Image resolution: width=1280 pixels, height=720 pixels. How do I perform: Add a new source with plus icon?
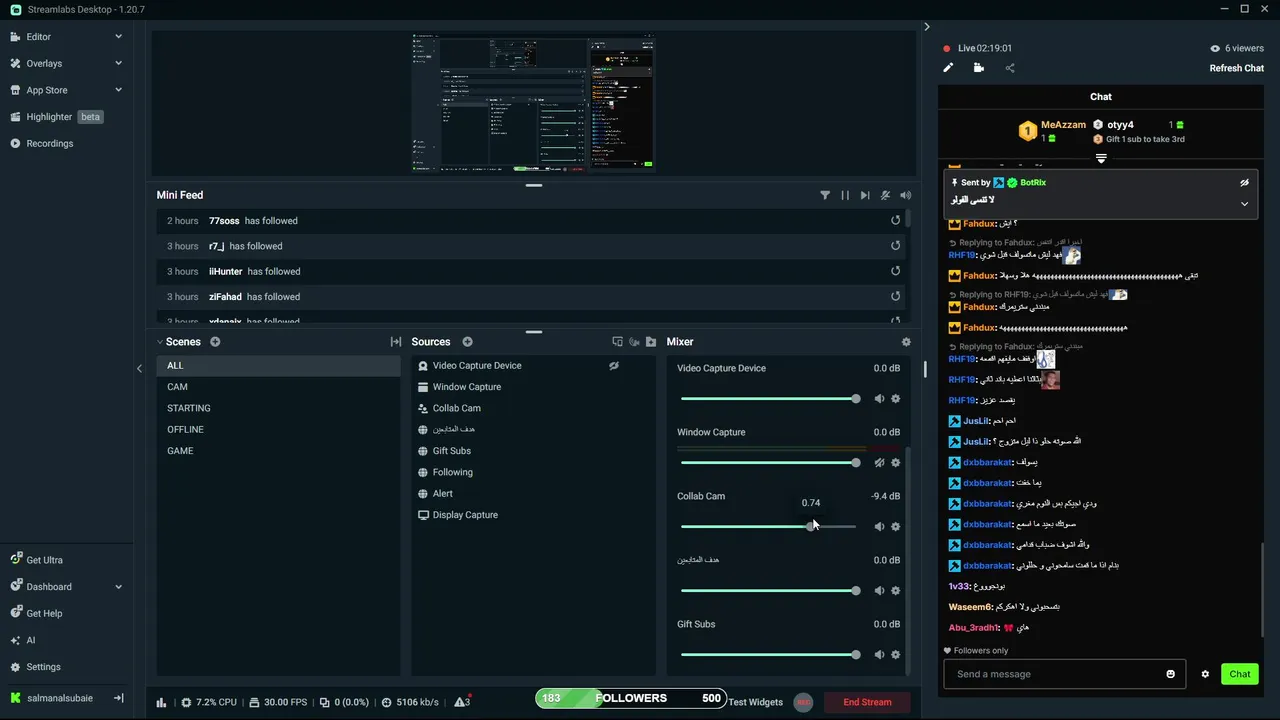pyautogui.click(x=467, y=342)
